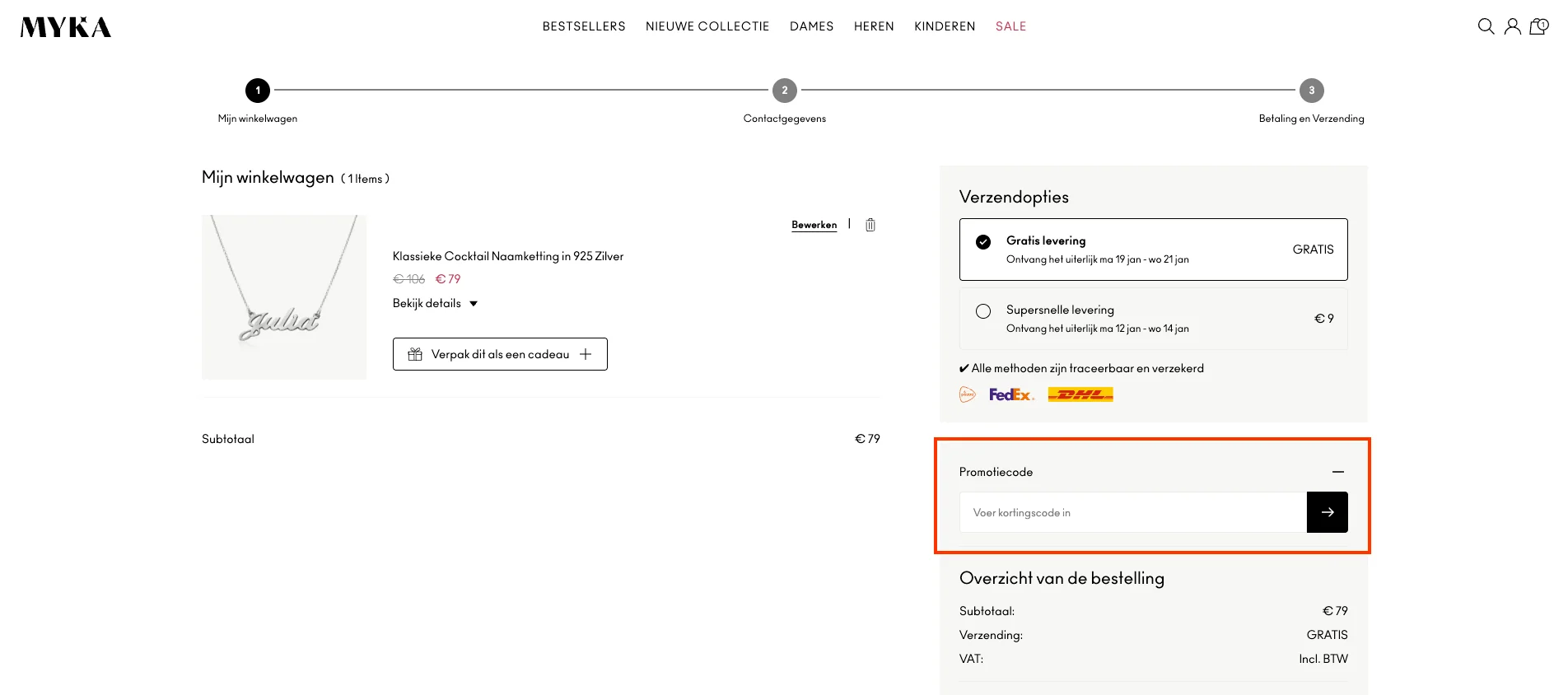Screen dimensions: 1568x695
Task: Delete item with trash can icon
Action: coord(870,225)
